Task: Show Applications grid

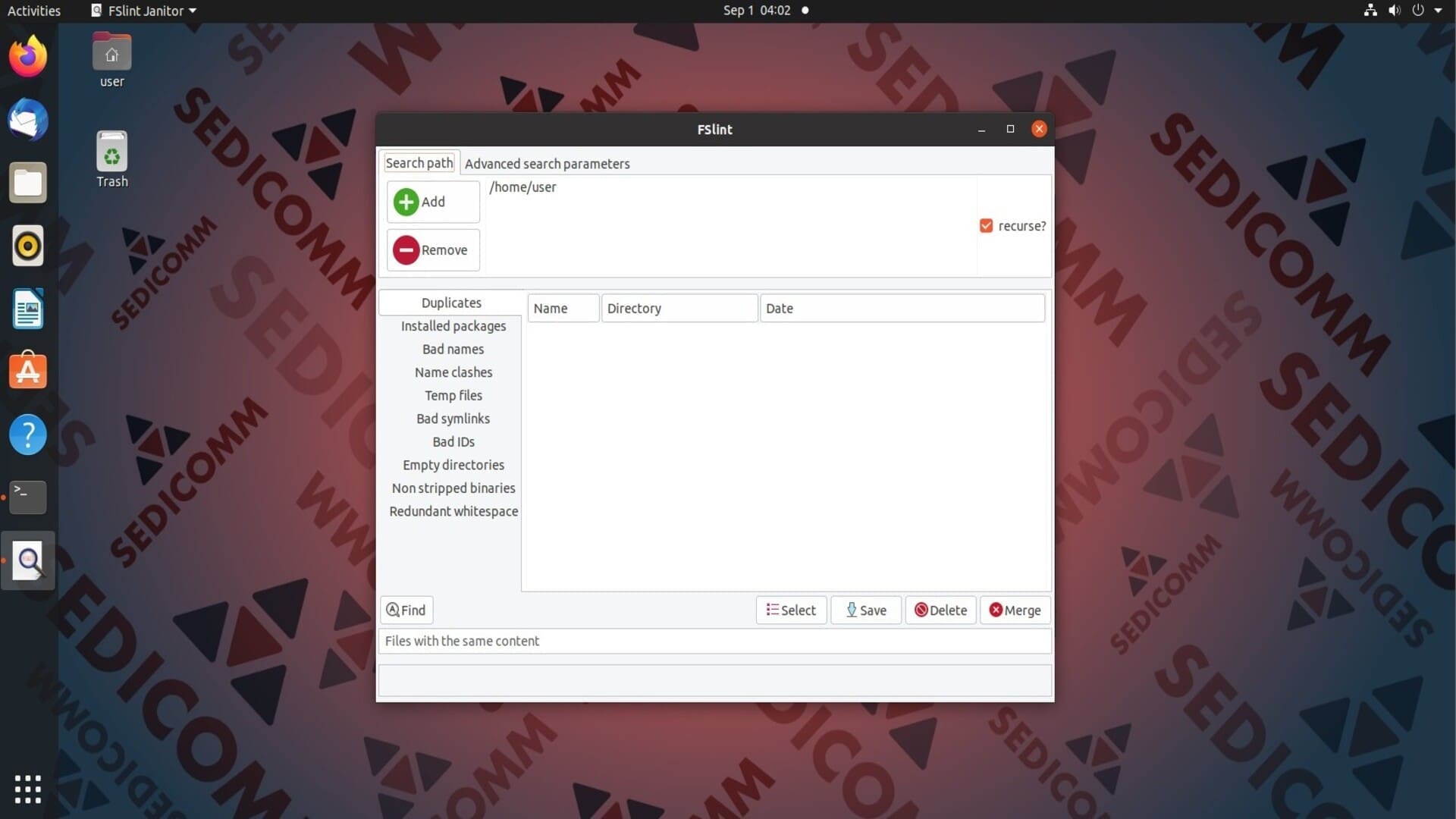Action: [28, 789]
